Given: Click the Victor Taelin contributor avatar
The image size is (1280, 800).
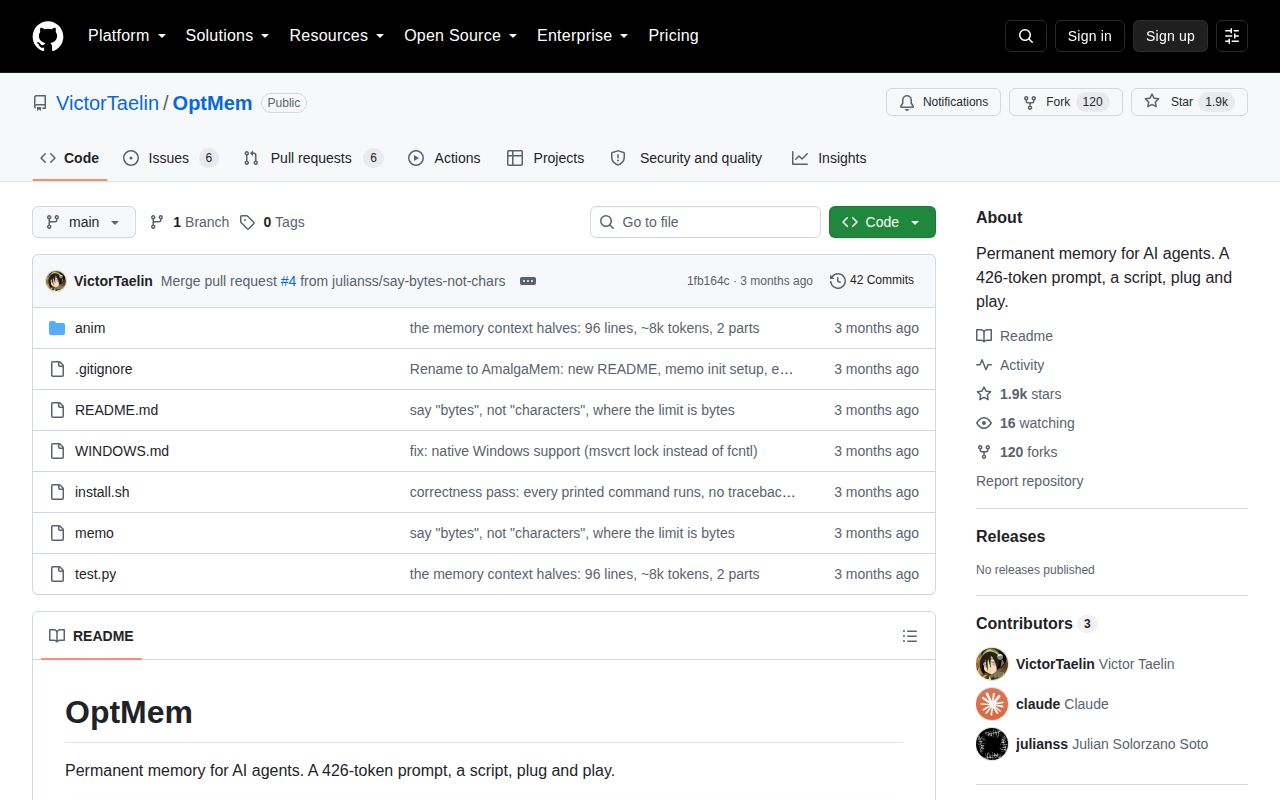Looking at the screenshot, I should point(992,664).
